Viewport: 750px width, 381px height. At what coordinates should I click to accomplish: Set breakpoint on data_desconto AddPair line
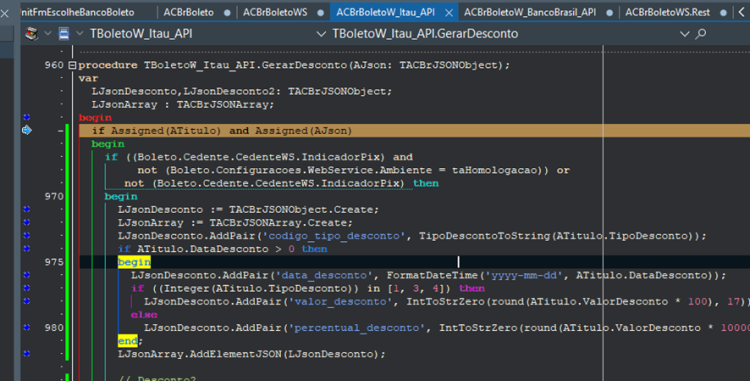pyautogui.click(x=27, y=275)
